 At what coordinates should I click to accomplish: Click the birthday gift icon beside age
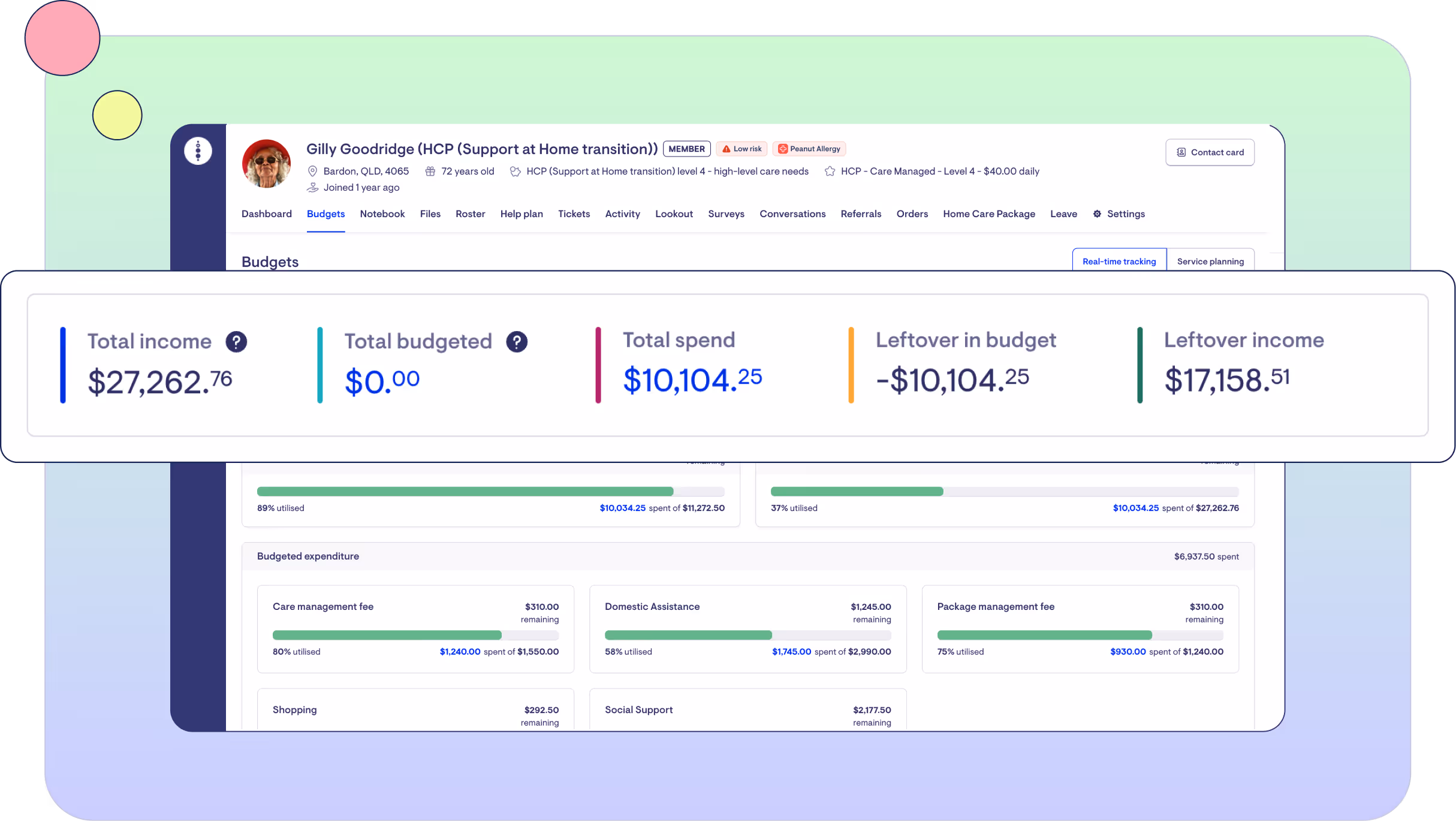[x=430, y=172]
